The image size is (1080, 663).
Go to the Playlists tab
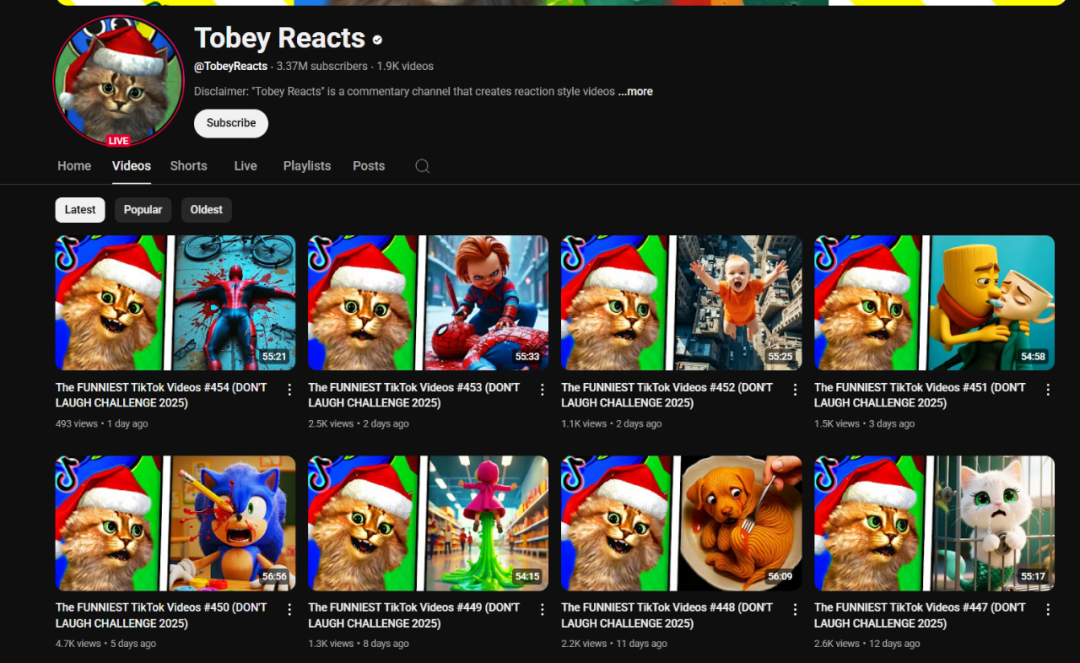pyautogui.click(x=306, y=166)
